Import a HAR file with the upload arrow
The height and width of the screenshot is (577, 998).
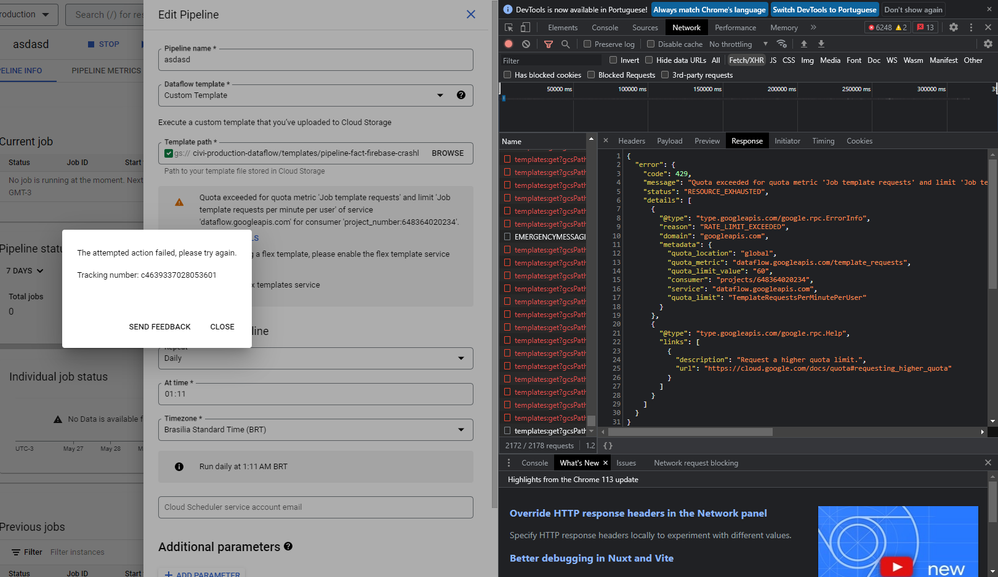pyautogui.click(x=804, y=44)
